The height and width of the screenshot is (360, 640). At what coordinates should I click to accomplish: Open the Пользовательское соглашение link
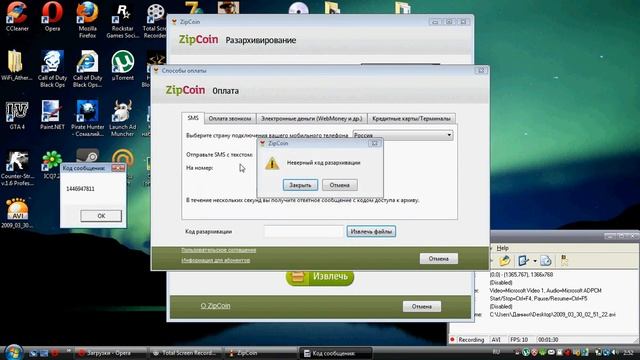[x=218, y=250]
